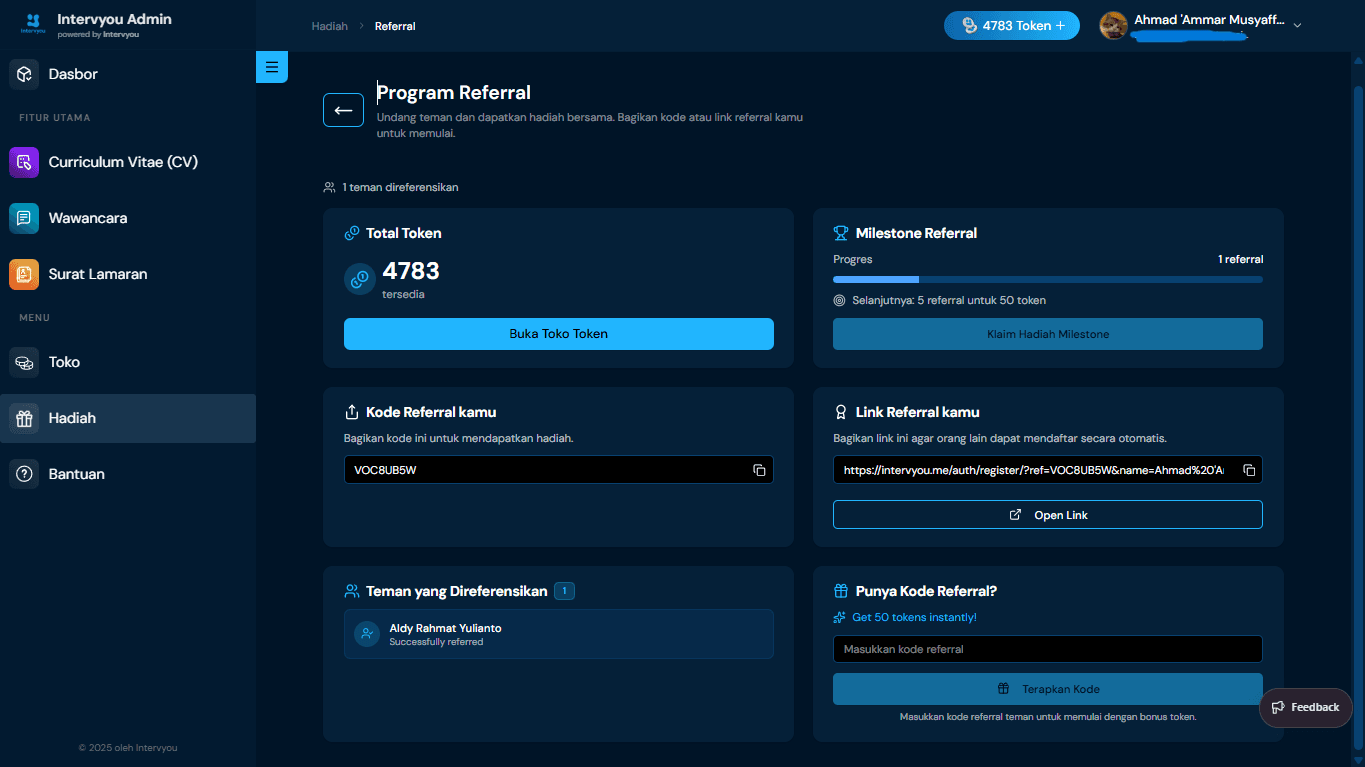Screen dimensions: 1365x767
Task: Click the referral code VOC8UB5W field
Action: 559,470
